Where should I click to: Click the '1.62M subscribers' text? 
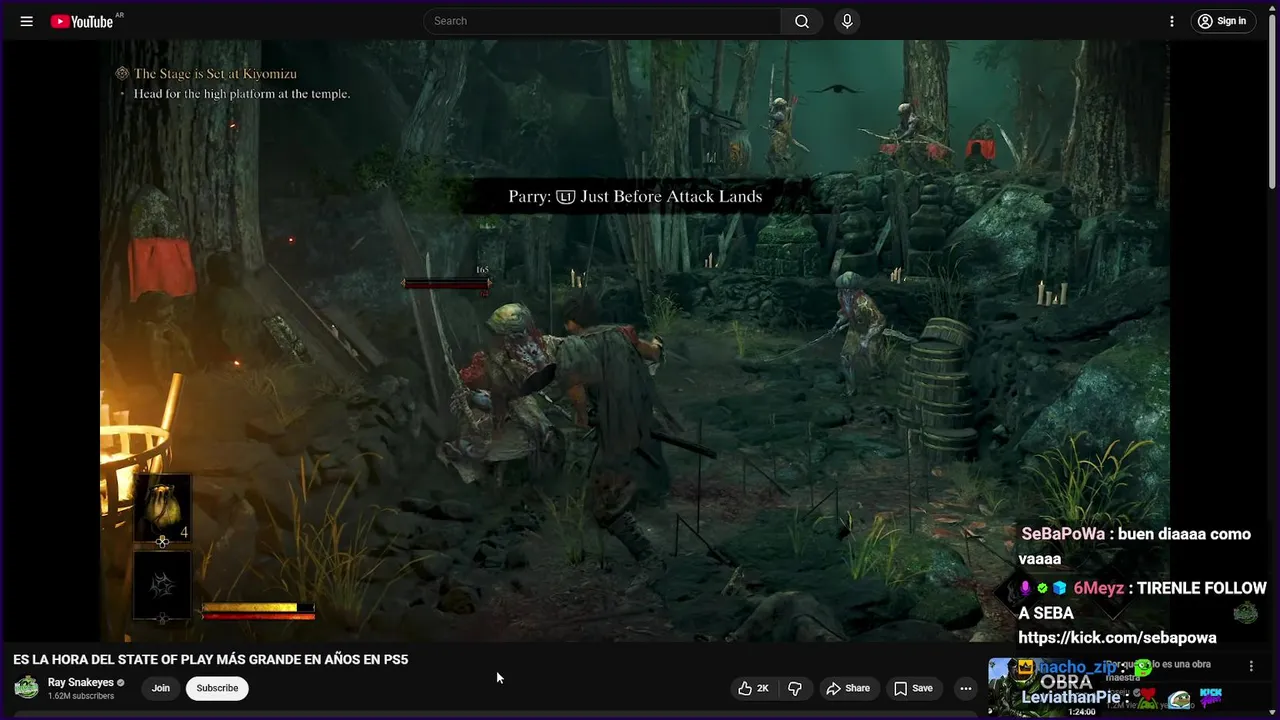tap(81, 696)
